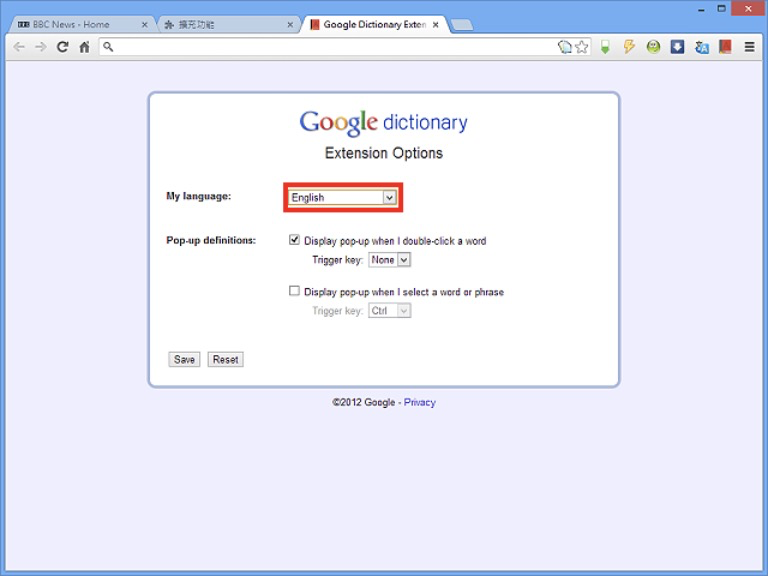Image resolution: width=768 pixels, height=578 pixels.
Task: Click the red Google Dictionary extension icon
Action: click(725, 47)
